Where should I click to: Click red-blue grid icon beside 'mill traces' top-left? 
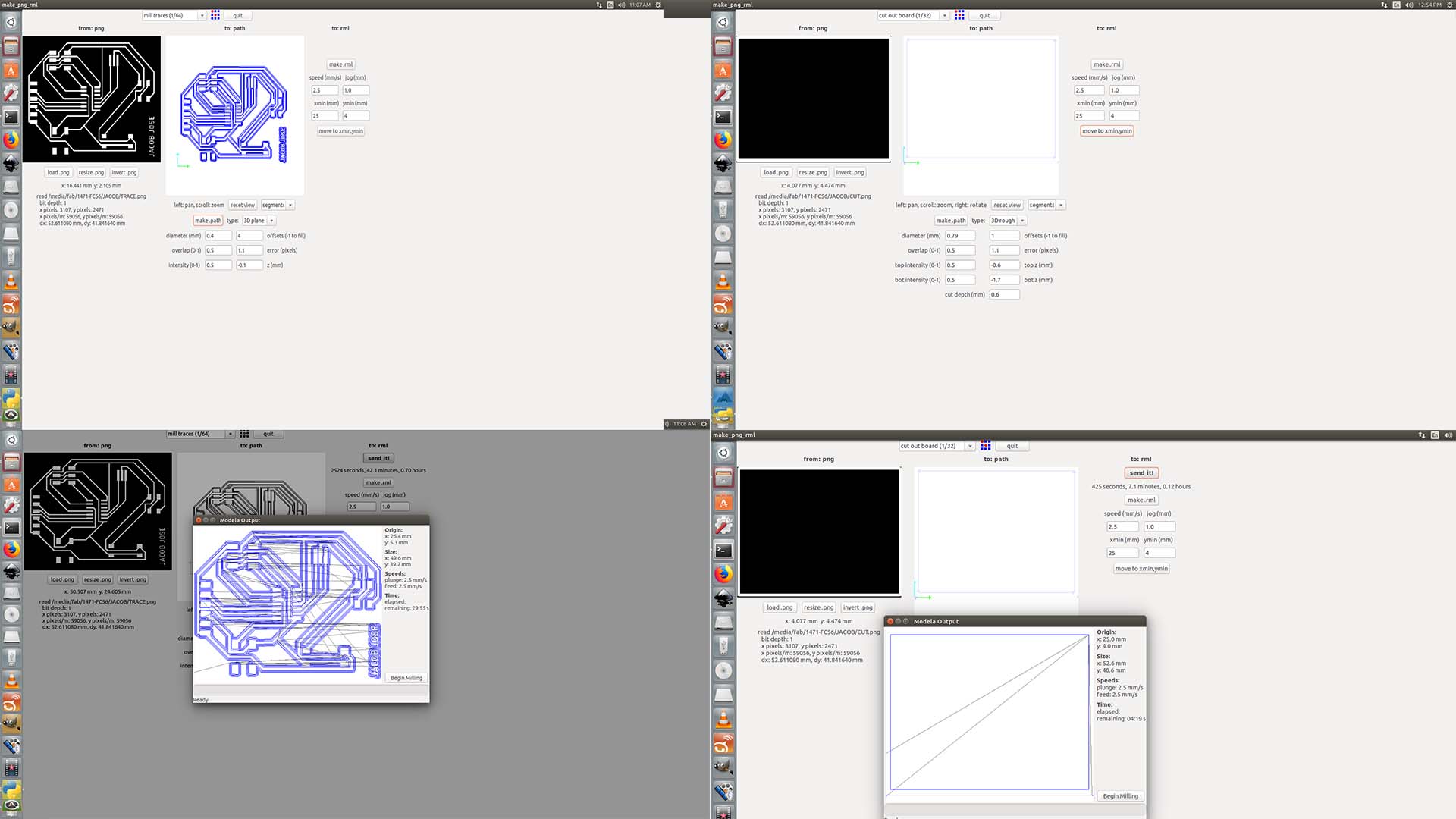[215, 15]
